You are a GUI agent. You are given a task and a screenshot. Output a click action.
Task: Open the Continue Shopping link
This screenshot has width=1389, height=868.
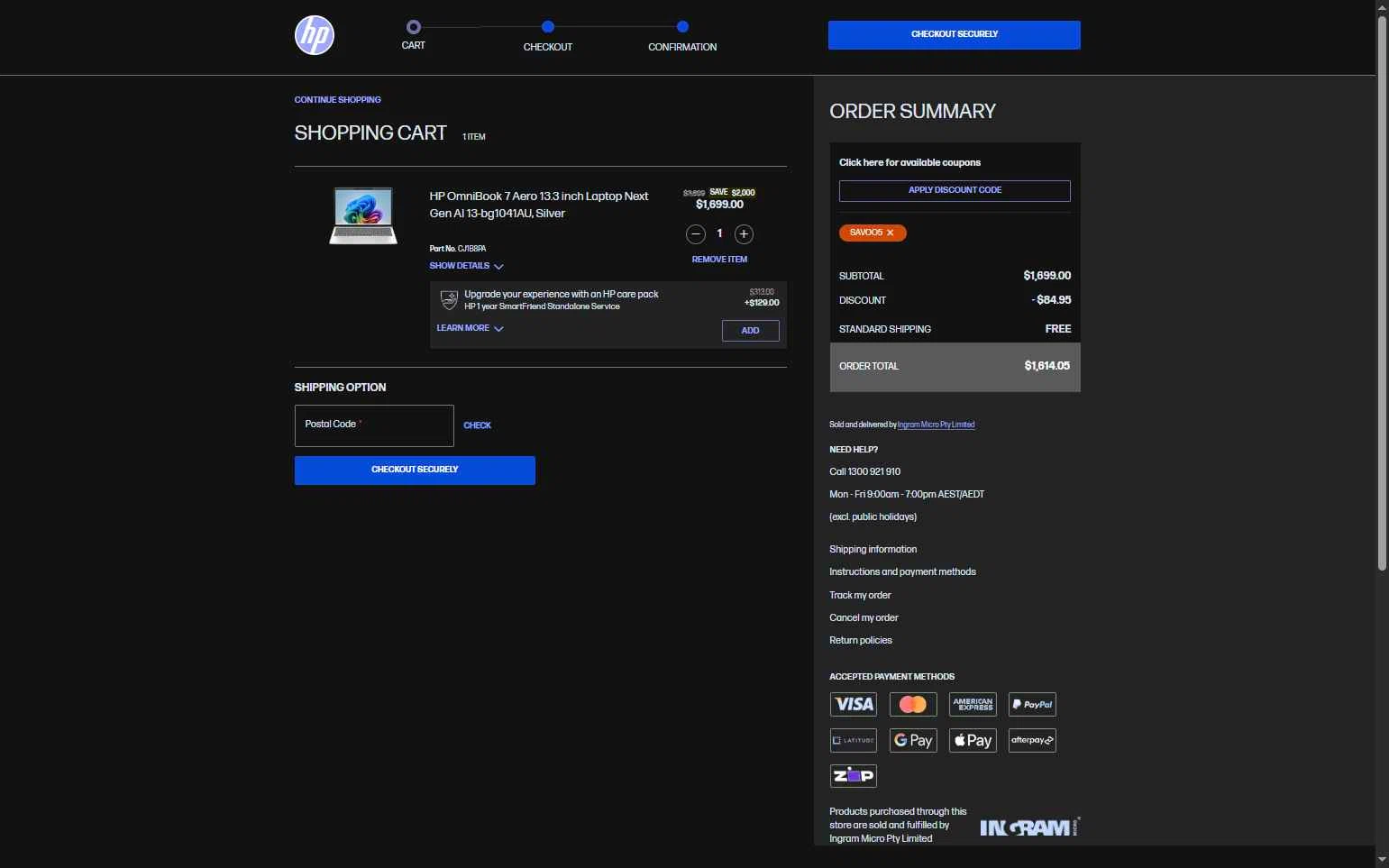(x=337, y=100)
